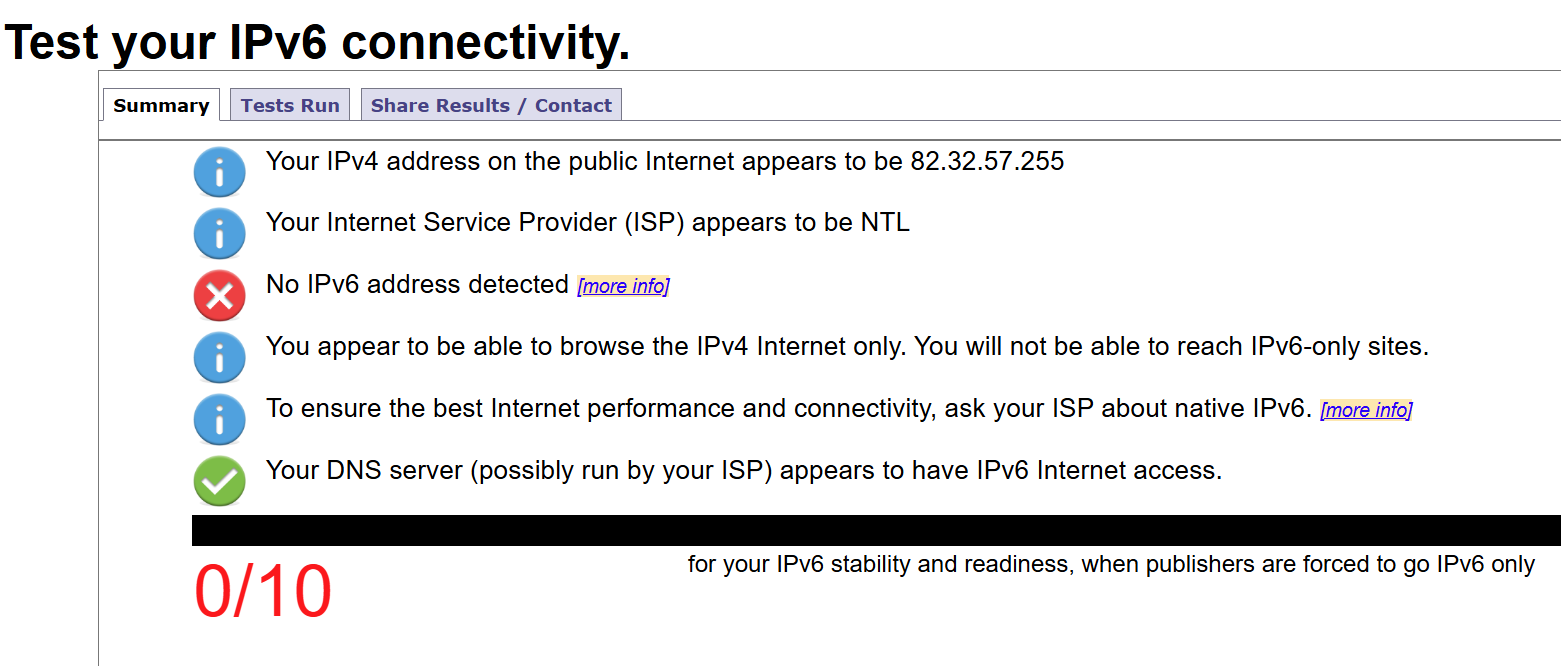Screen dimensions: 1561x666
Task: Open more info link after No IPv6 detected
Action: point(623,286)
